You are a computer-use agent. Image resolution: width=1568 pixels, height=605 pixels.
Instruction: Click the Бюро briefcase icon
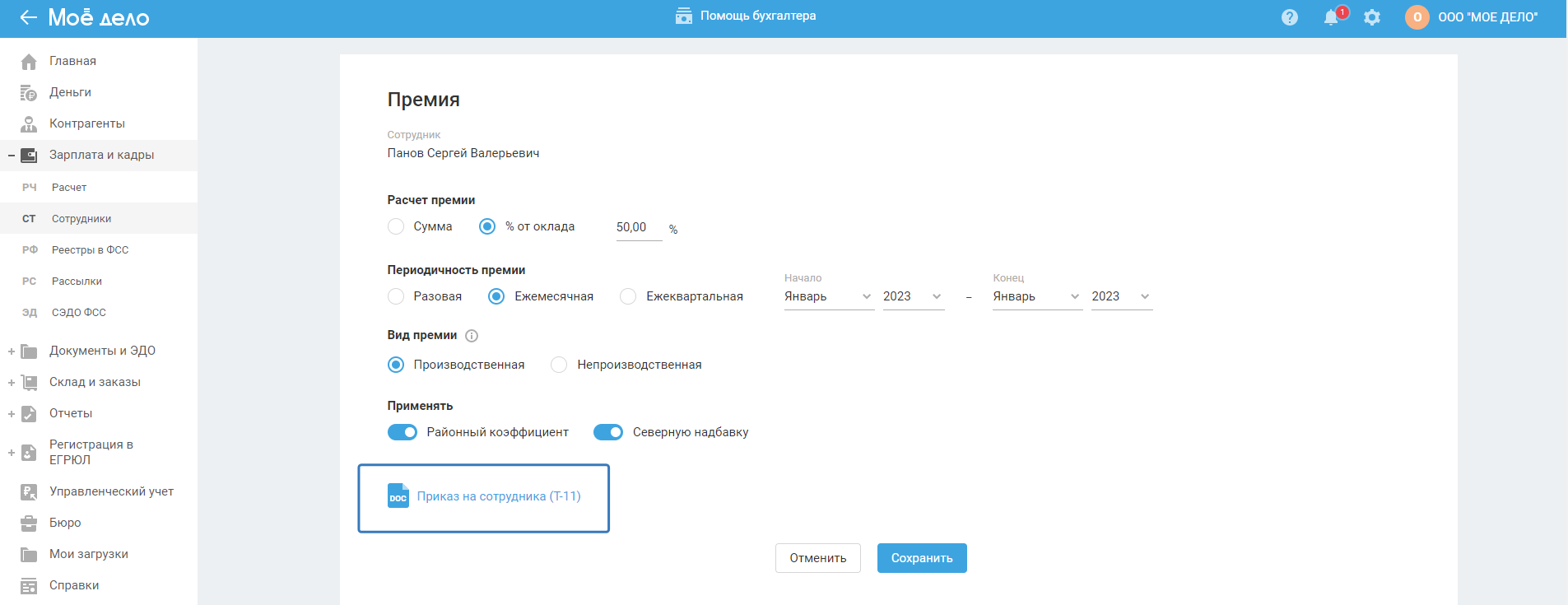[29, 524]
